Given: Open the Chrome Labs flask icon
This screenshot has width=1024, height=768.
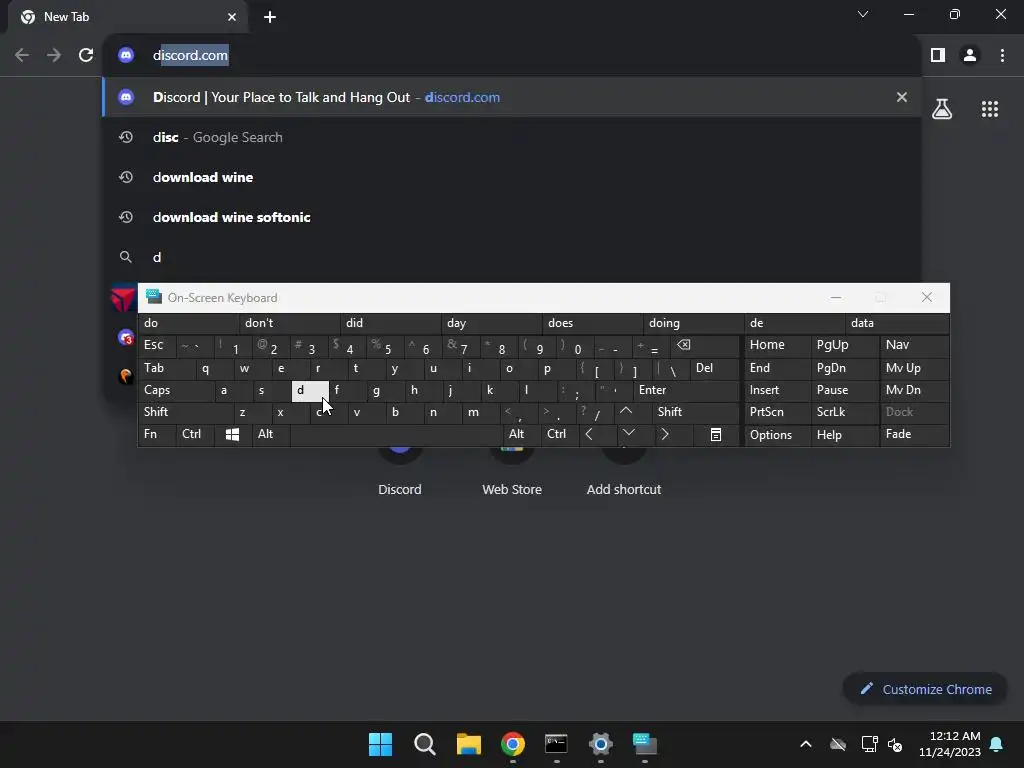Looking at the screenshot, I should pos(942,109).
